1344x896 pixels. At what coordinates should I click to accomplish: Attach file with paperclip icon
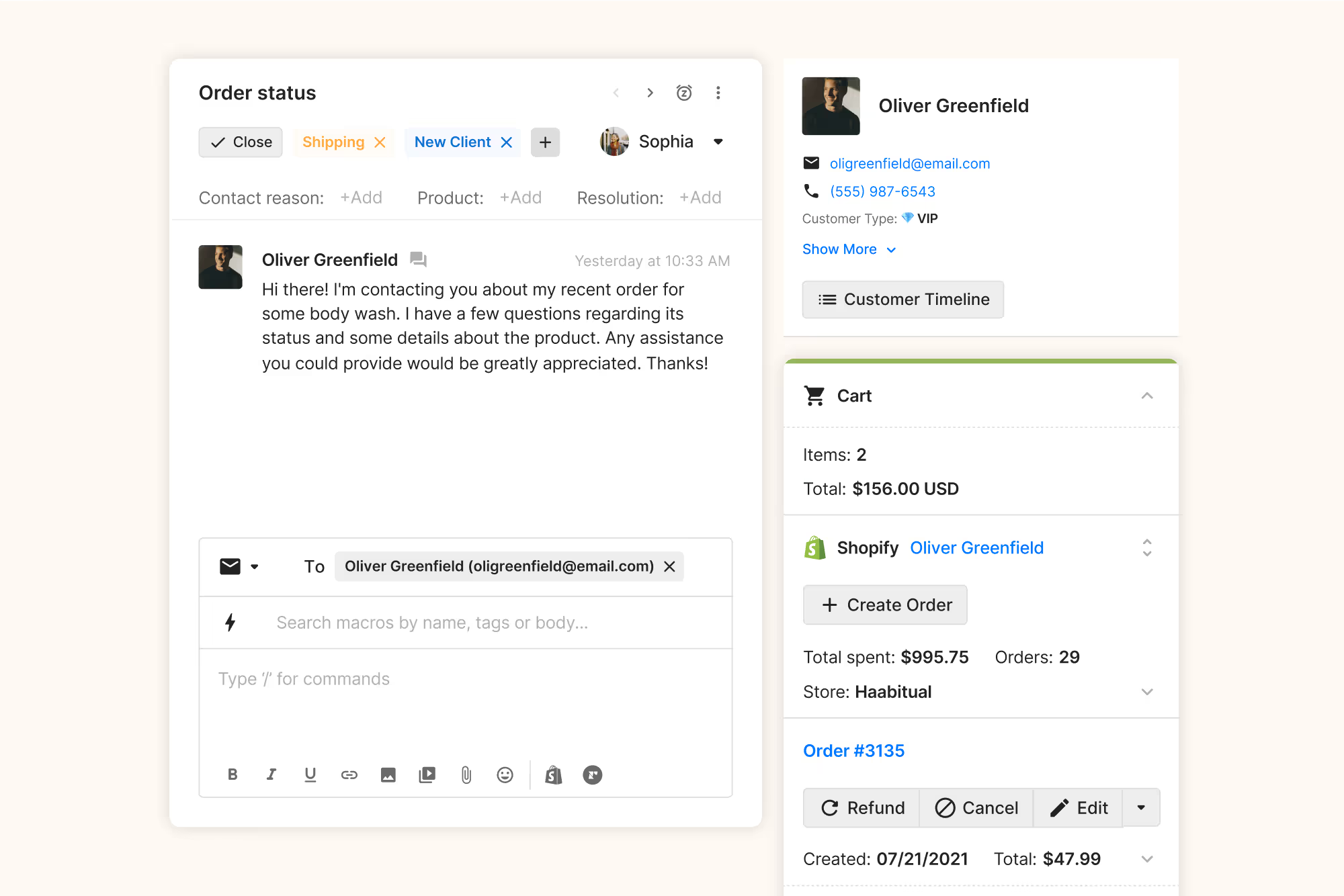pyautogui.click(x=466, y=775)
